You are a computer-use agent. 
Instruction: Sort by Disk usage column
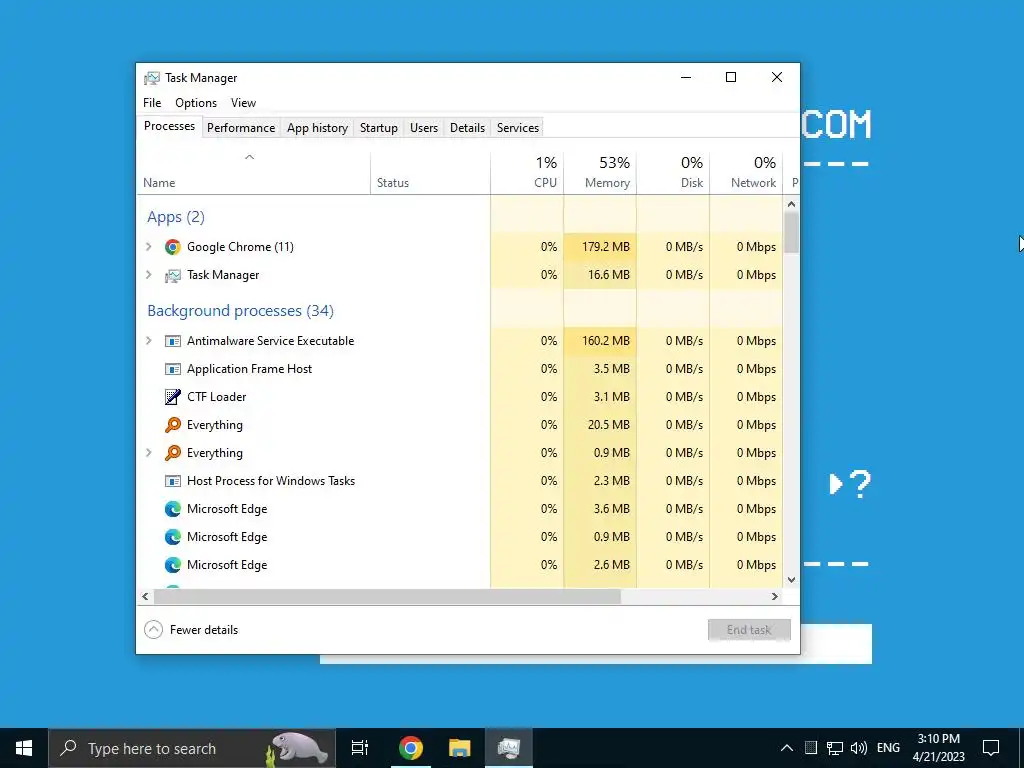pos(673,173)
